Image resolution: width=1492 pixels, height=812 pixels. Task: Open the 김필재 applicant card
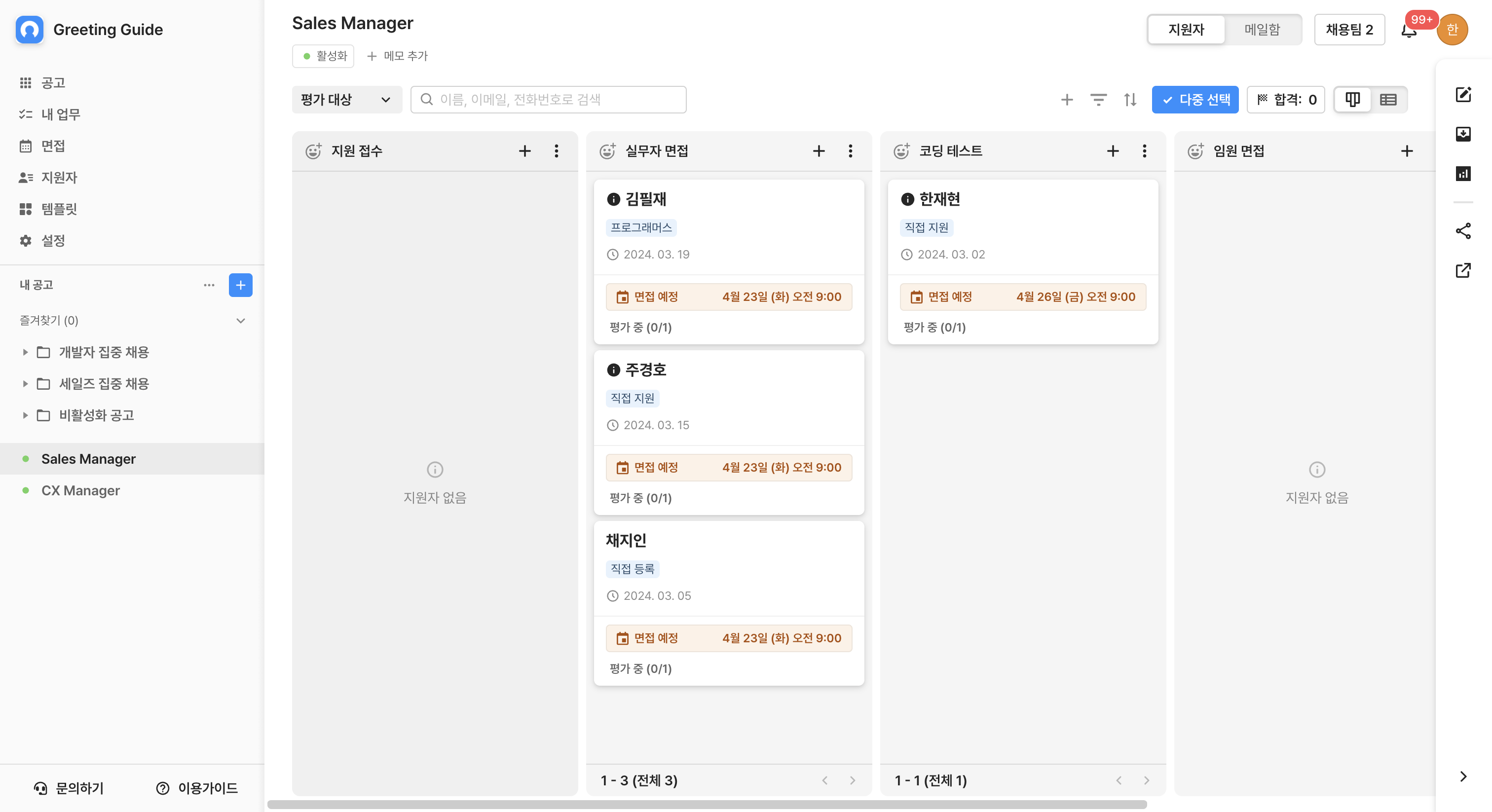(x=729, y=262)
